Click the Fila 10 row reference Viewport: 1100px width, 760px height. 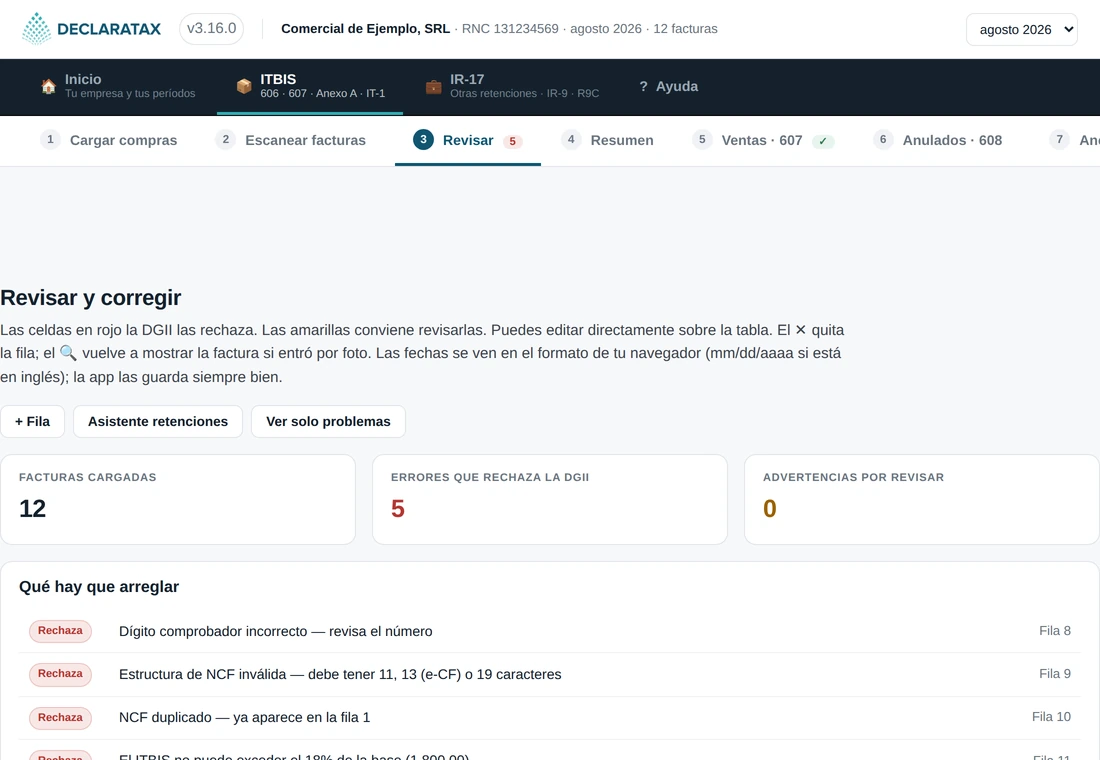(x=1051, y=716)
